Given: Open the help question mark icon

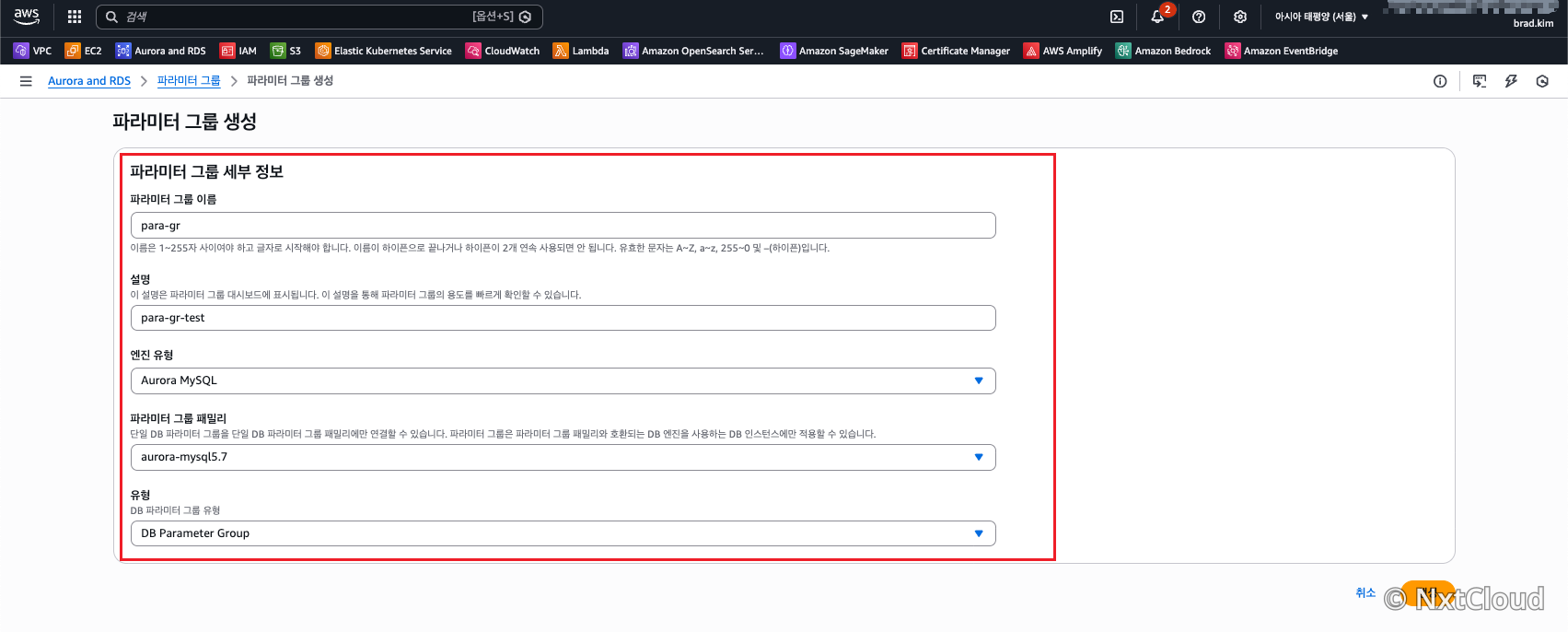Looking at the screenshot, I should [1199, 17].
